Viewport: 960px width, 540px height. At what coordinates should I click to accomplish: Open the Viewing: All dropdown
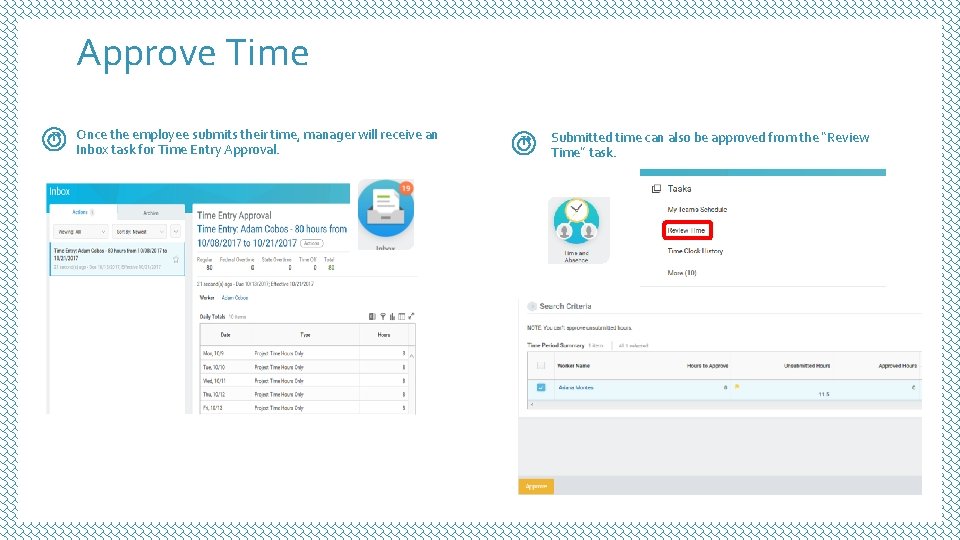81,232
